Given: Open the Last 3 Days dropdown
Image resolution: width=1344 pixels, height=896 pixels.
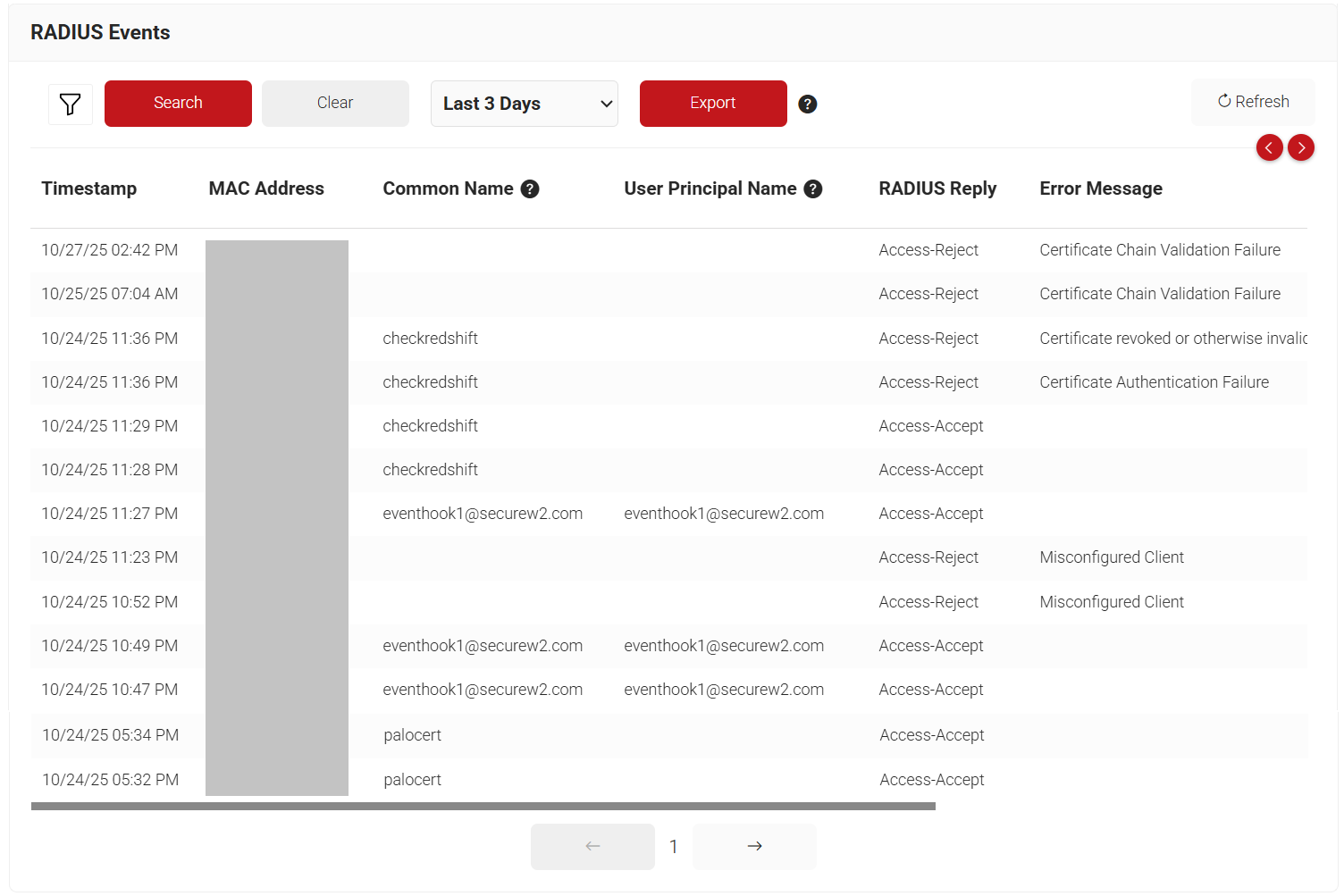Looking at the screenshot, I should (x=524, y=104).
